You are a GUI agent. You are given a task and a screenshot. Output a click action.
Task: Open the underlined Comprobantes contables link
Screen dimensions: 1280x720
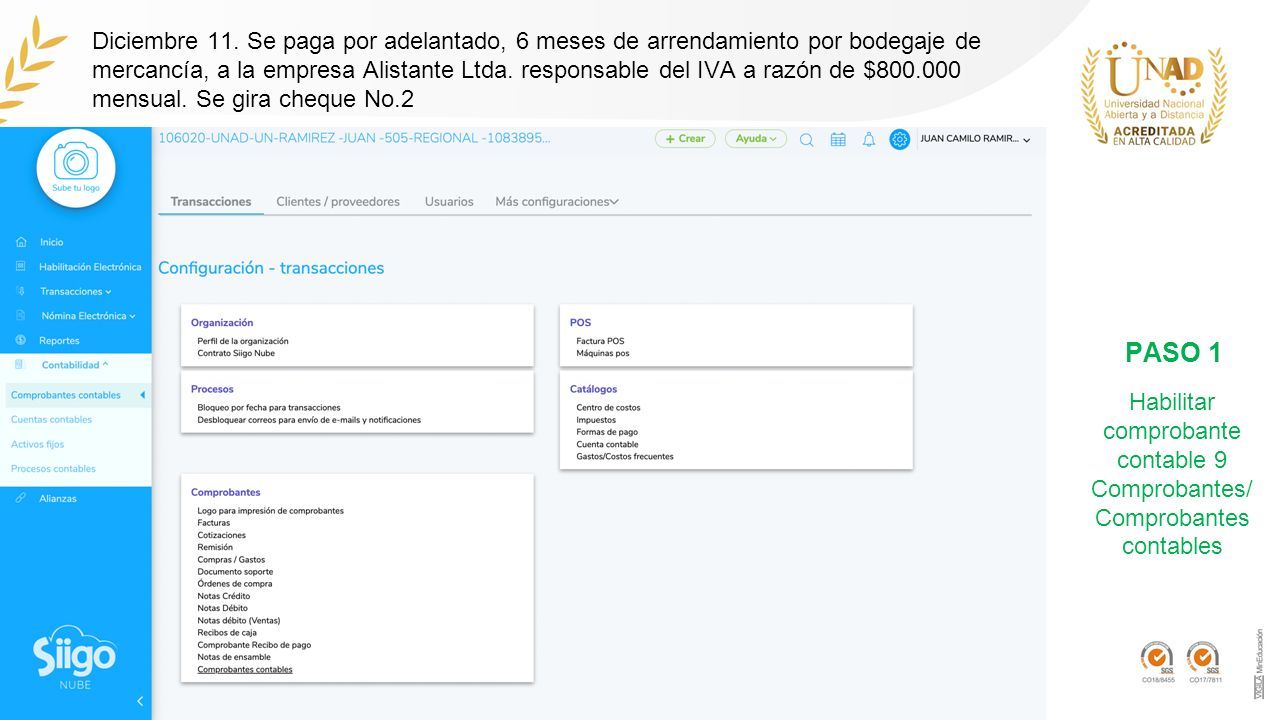pyautogui.click(x=245, y=669)
